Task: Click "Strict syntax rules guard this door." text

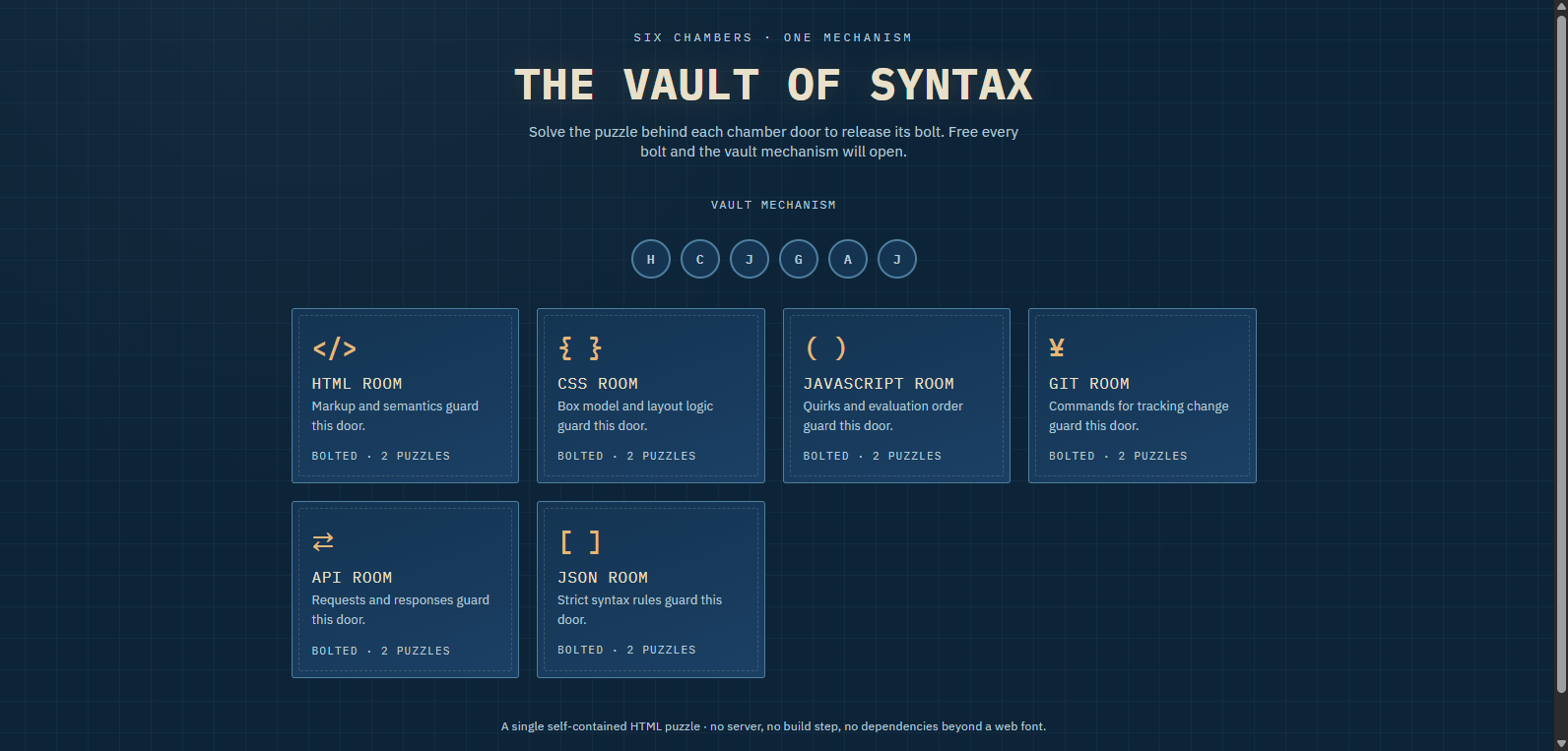Action: pyautogui.click(x=640, y=609)
